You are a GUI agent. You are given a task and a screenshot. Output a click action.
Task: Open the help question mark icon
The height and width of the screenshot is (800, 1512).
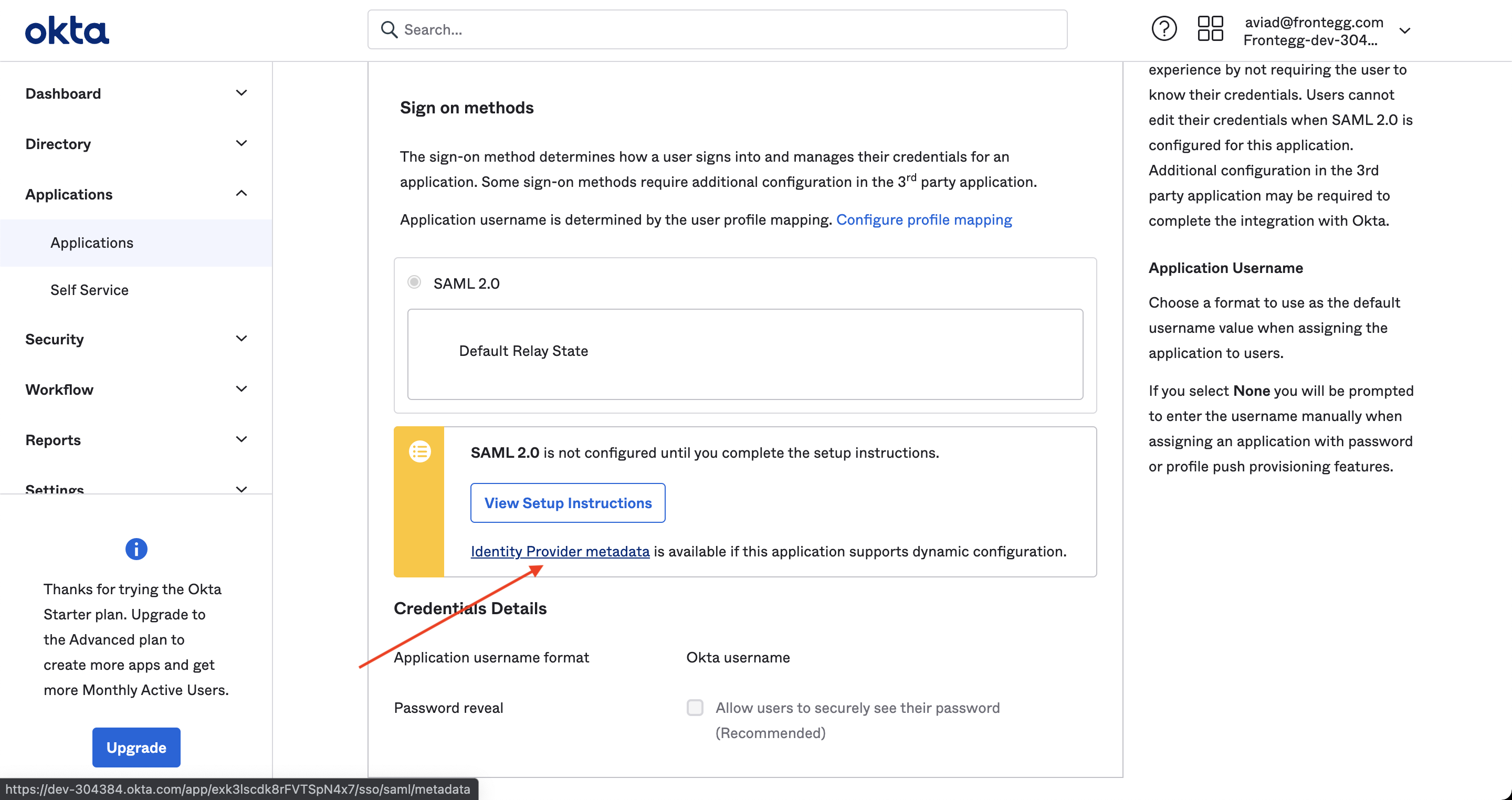(x=1163, y=29)
